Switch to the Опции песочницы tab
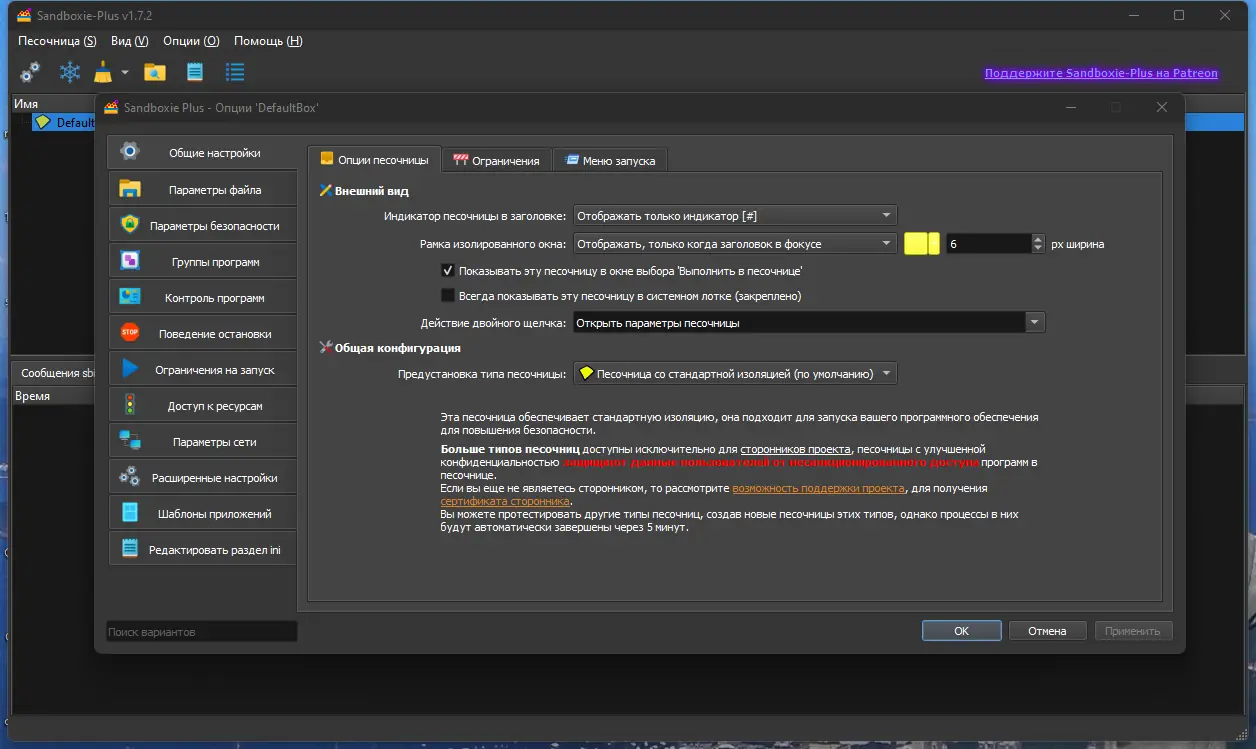This screenshot has width=1256, height=749. click(374, 160)
